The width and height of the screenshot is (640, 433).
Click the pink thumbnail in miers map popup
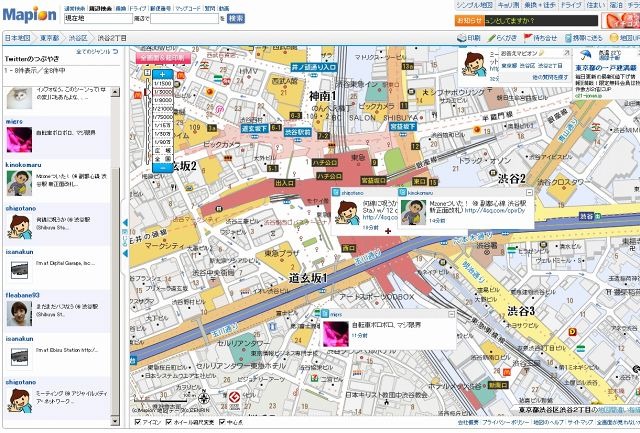coord(336,334)
